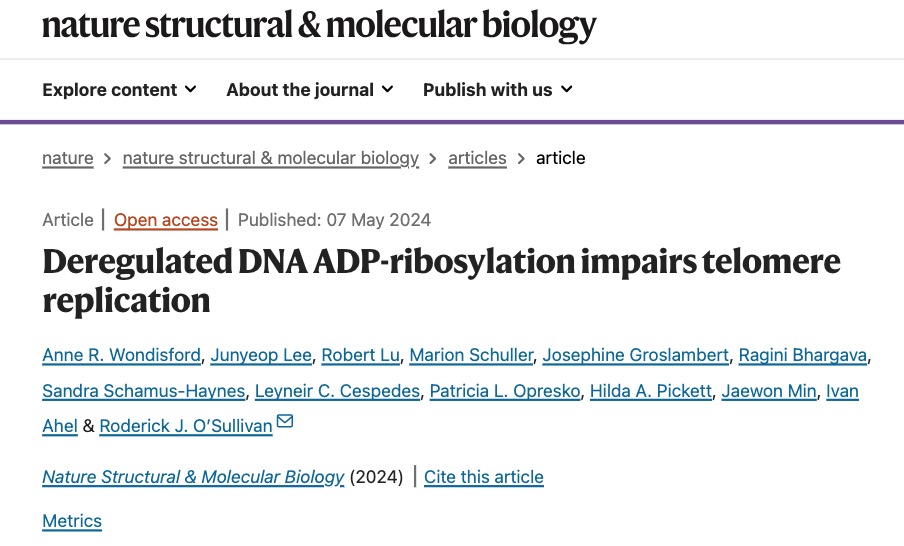904x546 pixels.
Task: Open author Hilda A. Pickett
Action: 652,391
